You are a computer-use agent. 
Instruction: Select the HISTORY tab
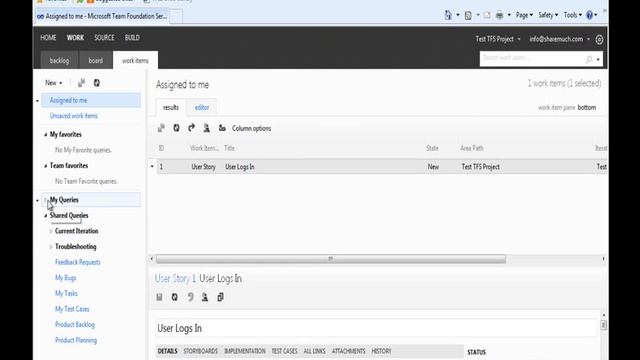pos(381,351)
